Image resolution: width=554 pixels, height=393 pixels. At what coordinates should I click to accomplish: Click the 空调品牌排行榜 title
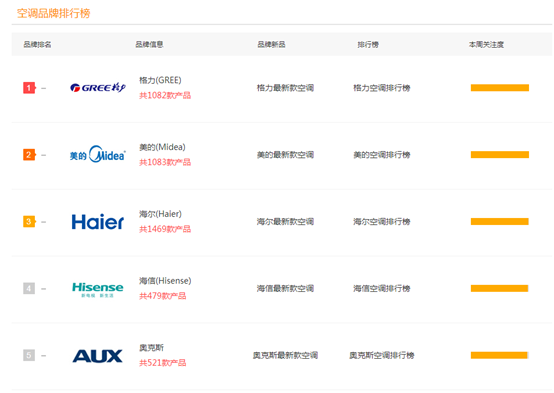pyautogui.click(x=54, y=13)
